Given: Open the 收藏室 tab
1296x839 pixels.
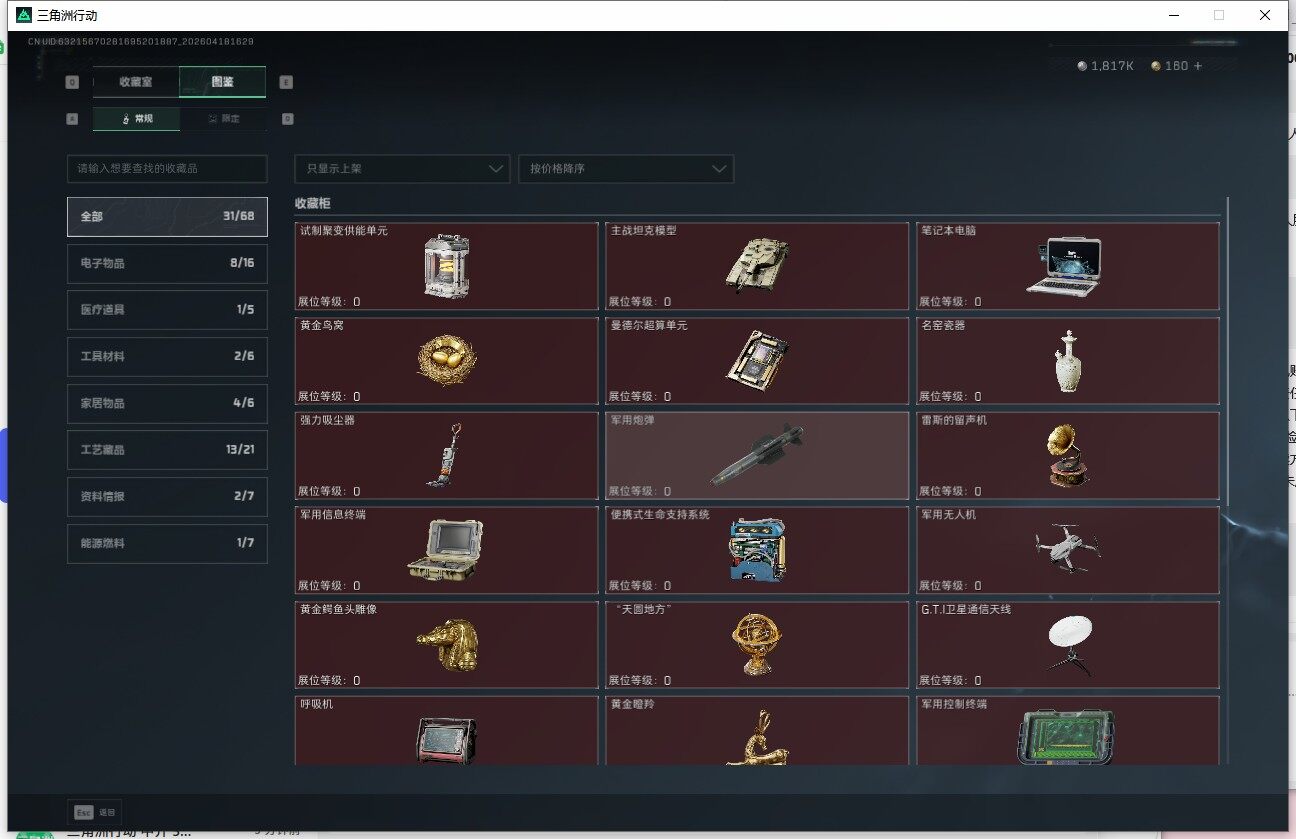Looking at the screenshot, I should click(x=136, y=82).
